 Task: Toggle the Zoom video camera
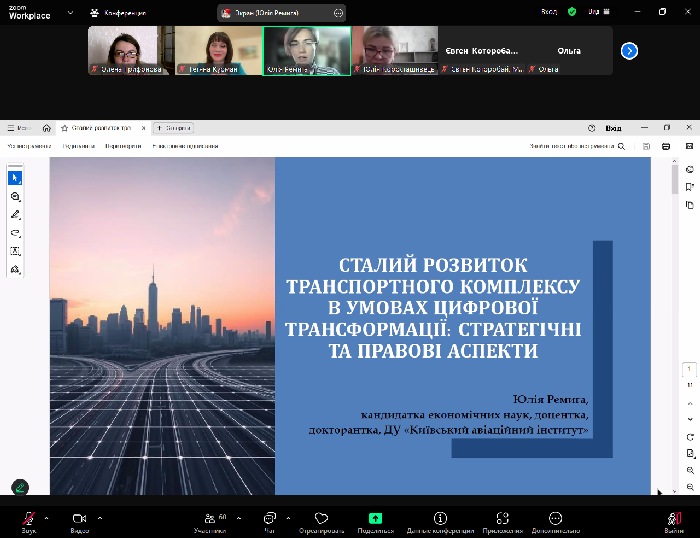pos(79,518)
